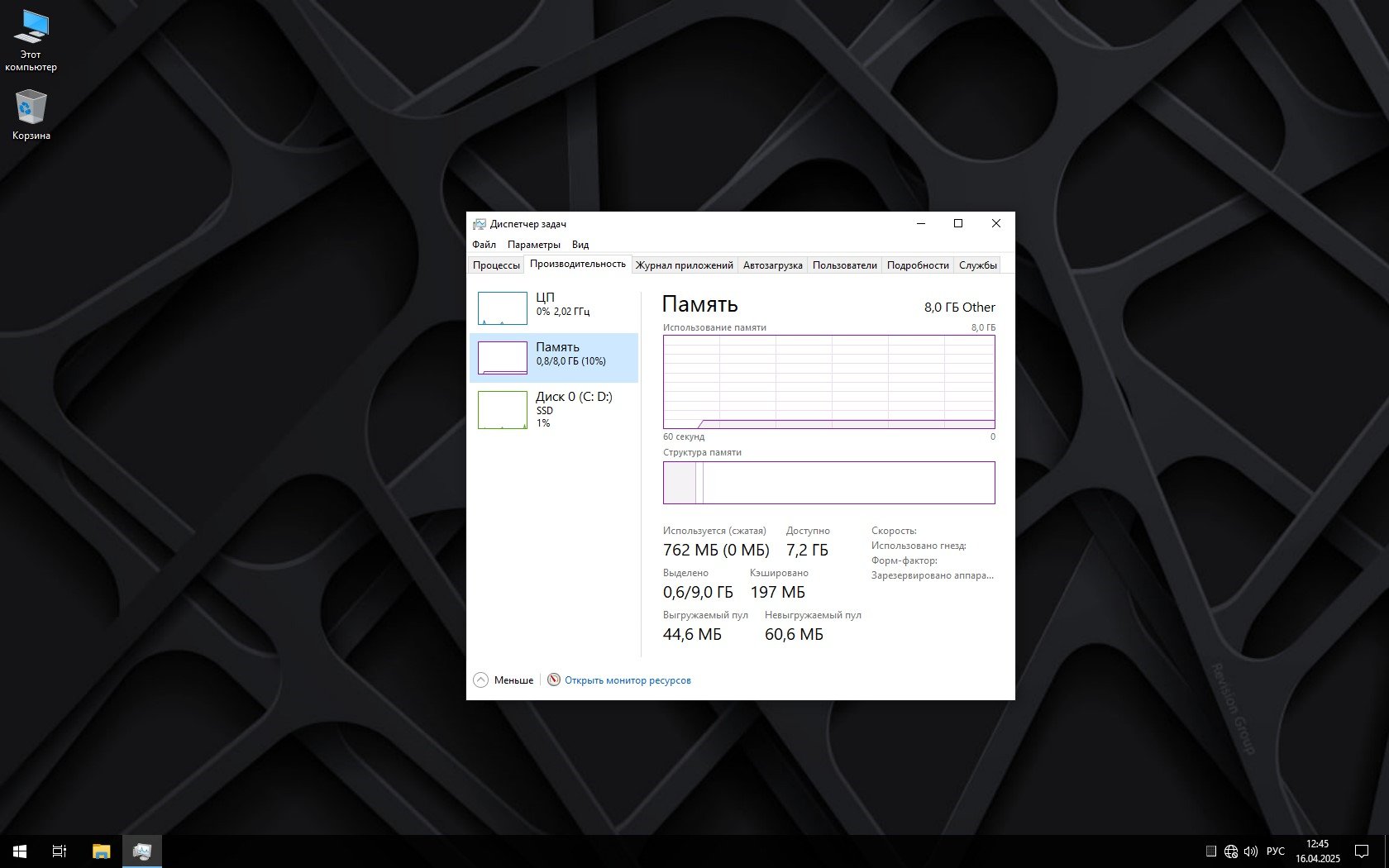Image resolution: width=1389 pixels, height=868 pixels.
Task: Select the Корзина recycle bin icon
Action: (x=31, y=115)
